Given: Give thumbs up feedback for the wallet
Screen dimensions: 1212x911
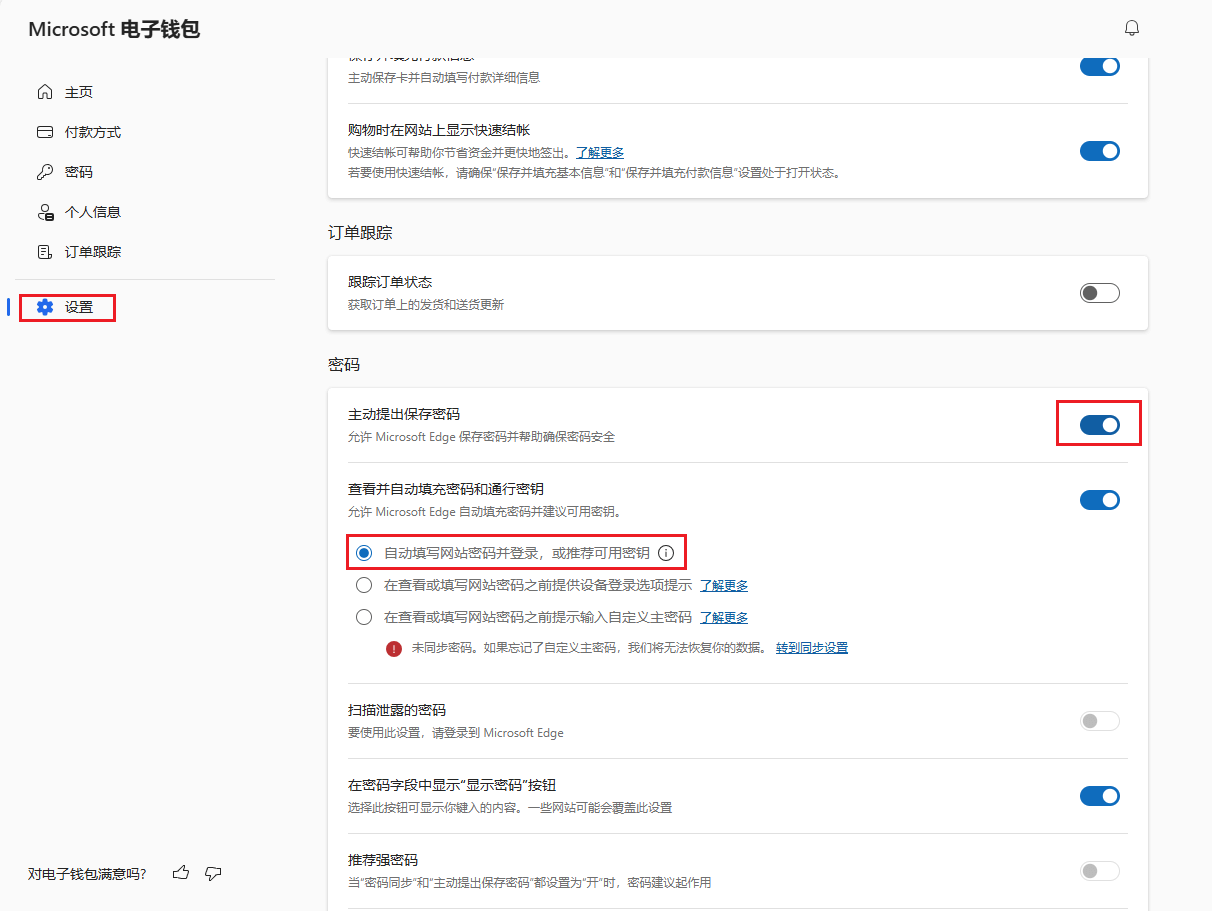Looking at the screenshot, I should (x=180, y=872).
